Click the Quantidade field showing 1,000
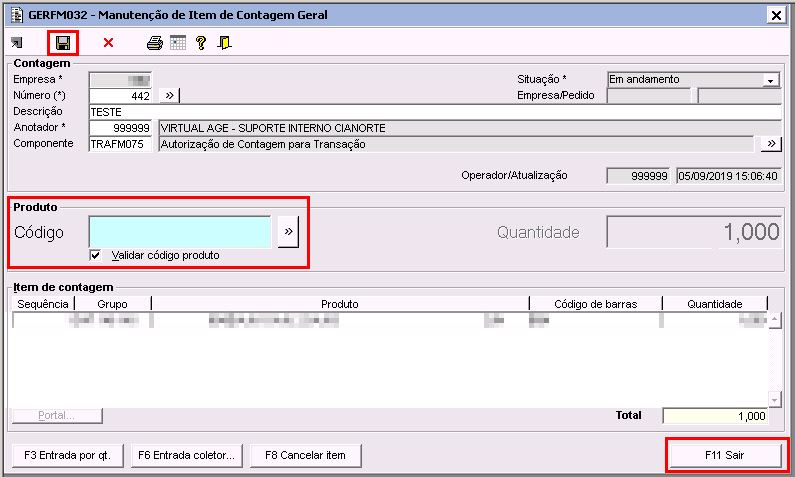Screen dimensions: 795x477 pyautogui.click(x=694, y=232)
